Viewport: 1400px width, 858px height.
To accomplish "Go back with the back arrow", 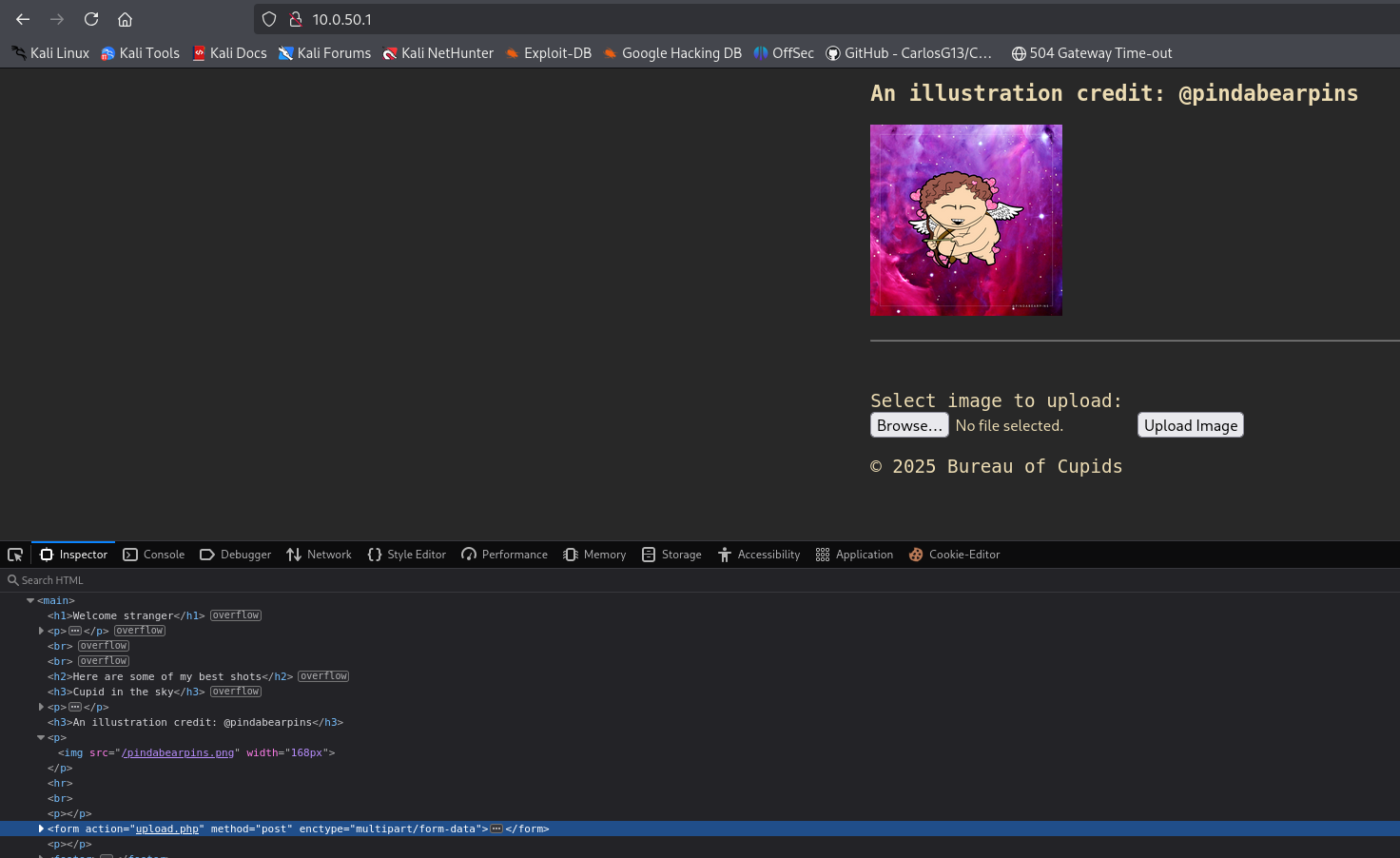I will point(23,19).
